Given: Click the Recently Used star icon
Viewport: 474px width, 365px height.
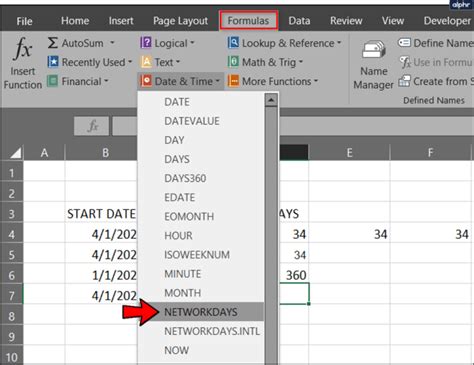Looking at the screenshot, I should (53, 62).
